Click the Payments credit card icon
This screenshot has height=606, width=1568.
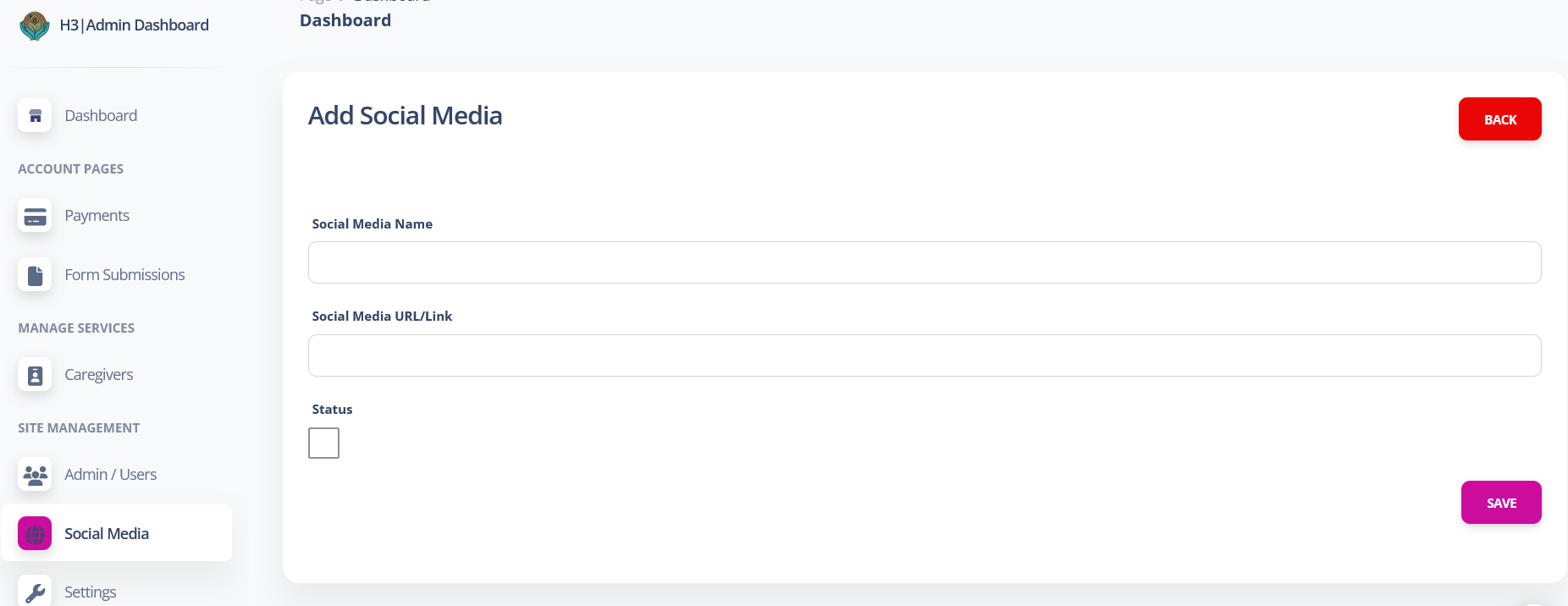tap(35, 216)
